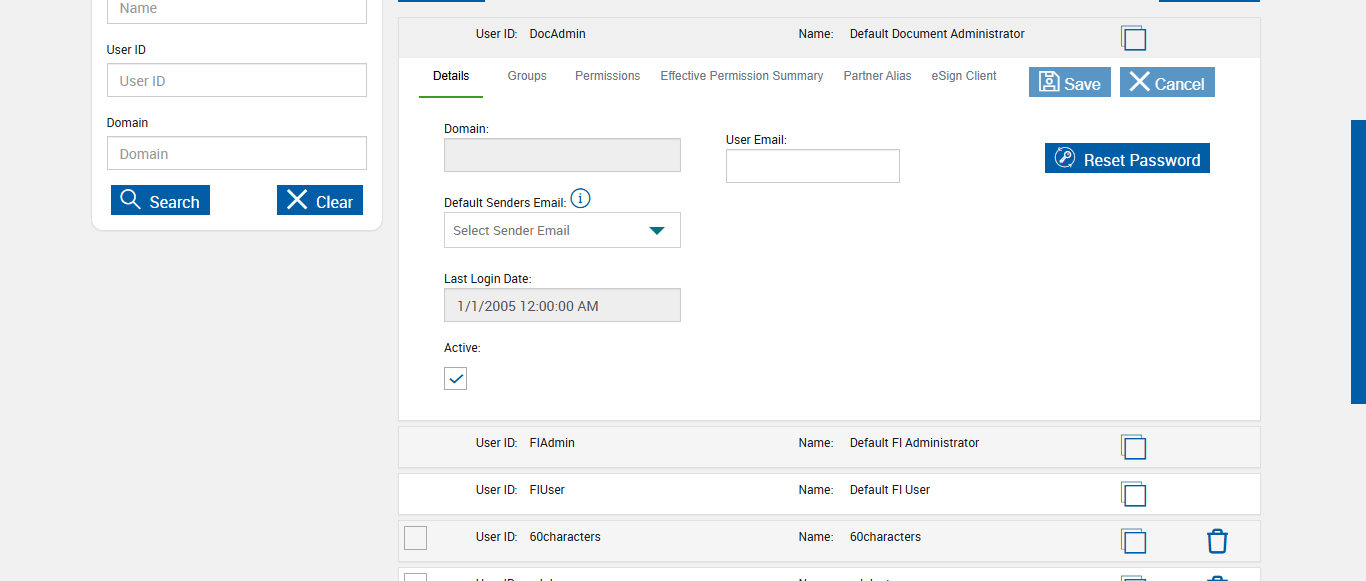Click the copy icon for 60characters user
This screenshot has height=581, width=1366.
point(1133,541)
